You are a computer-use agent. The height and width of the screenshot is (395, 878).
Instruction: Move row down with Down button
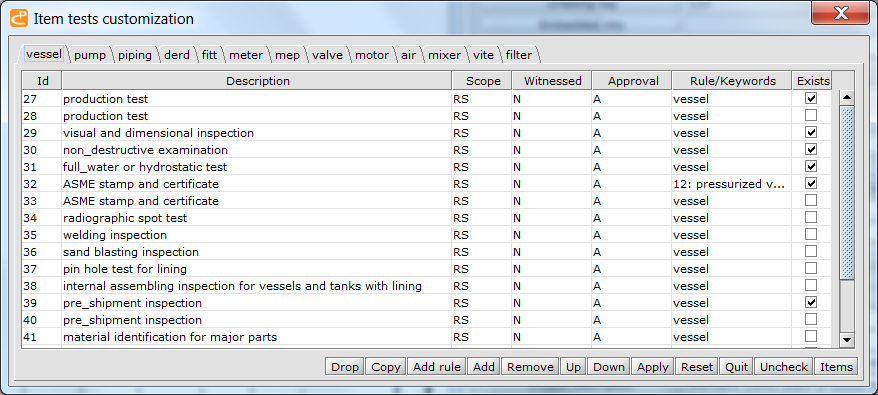coord(609,367)
